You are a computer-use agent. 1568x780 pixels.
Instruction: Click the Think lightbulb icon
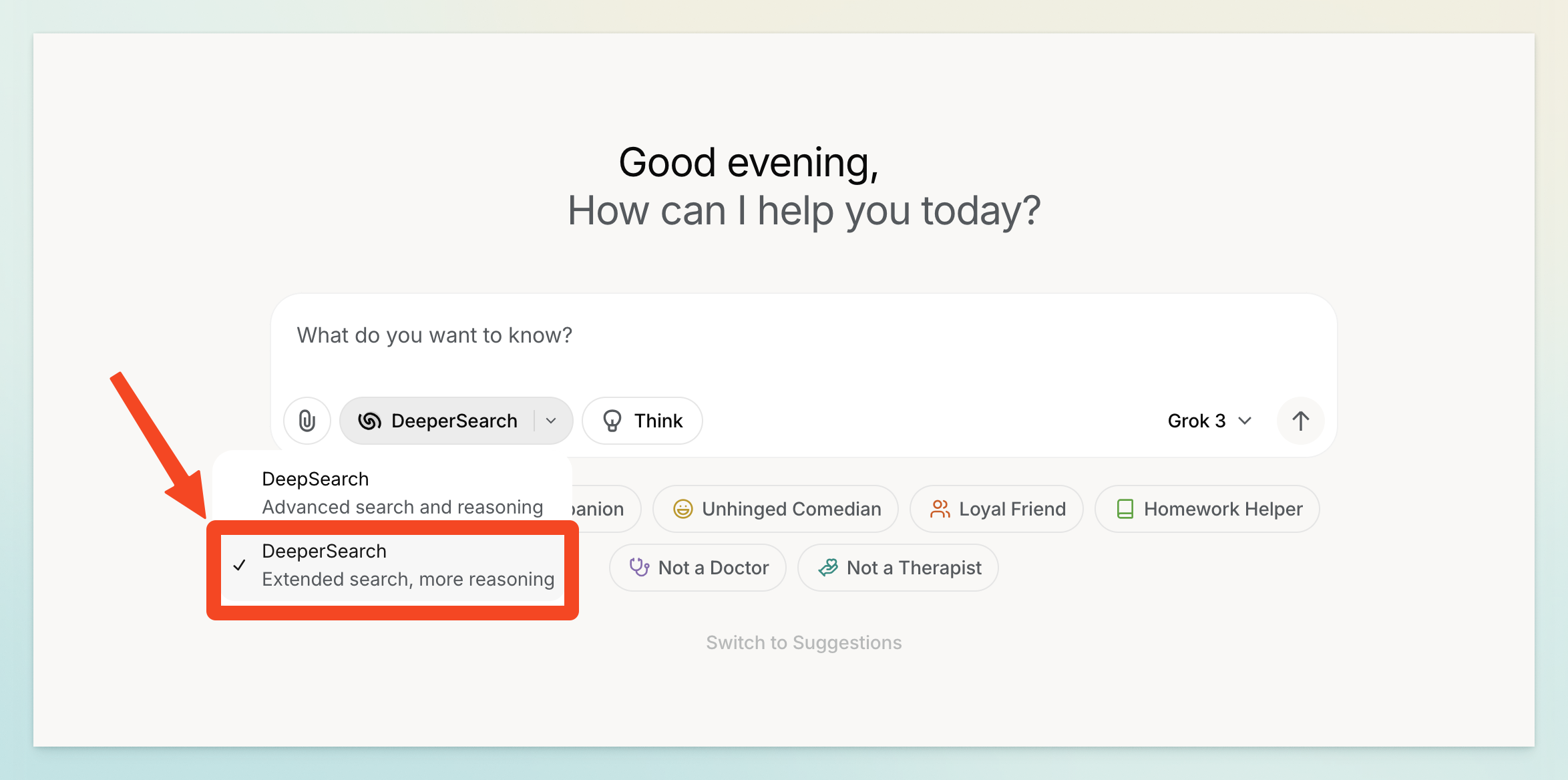[x=612, y=421]
